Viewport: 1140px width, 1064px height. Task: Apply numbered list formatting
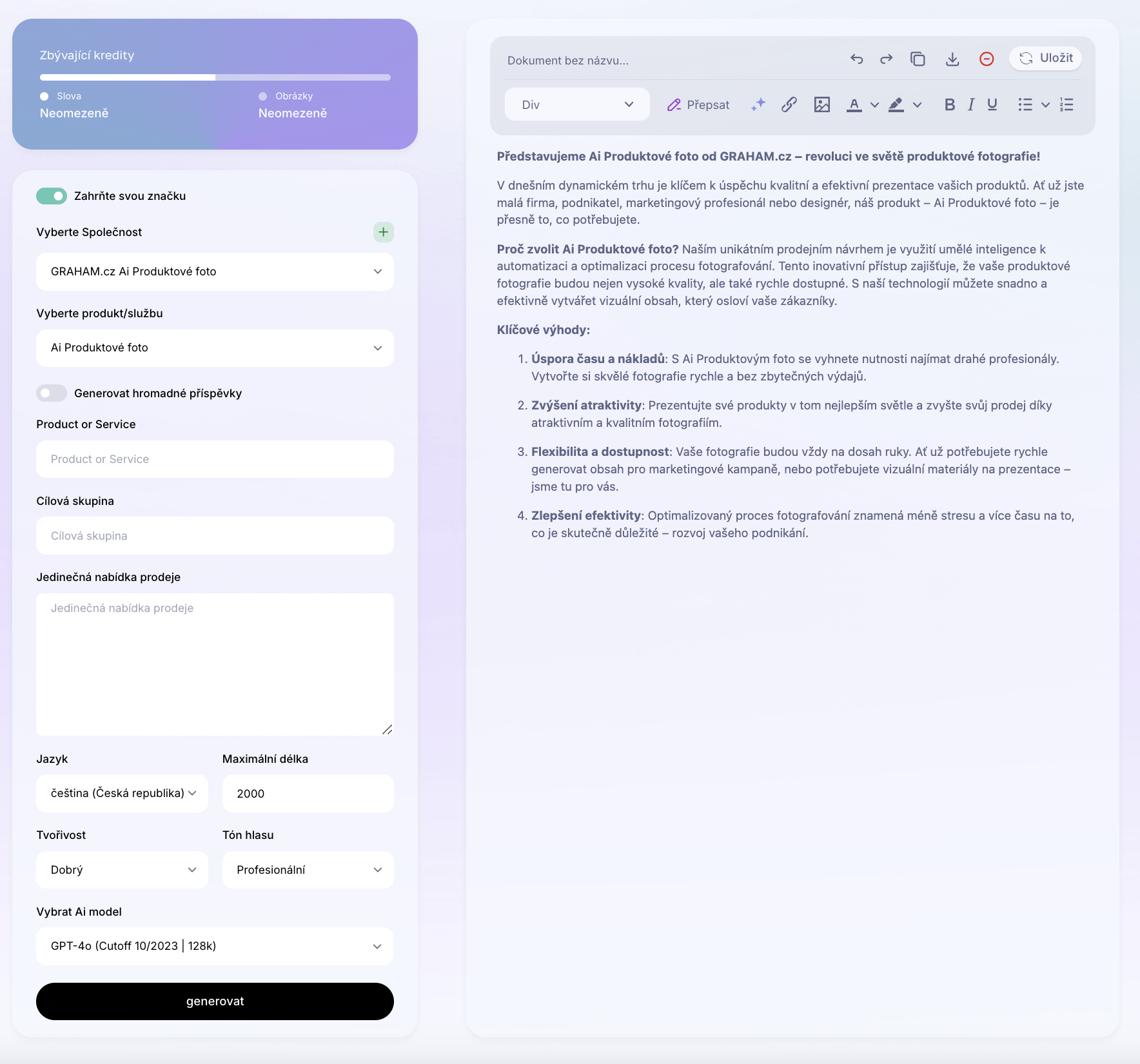1066,104
